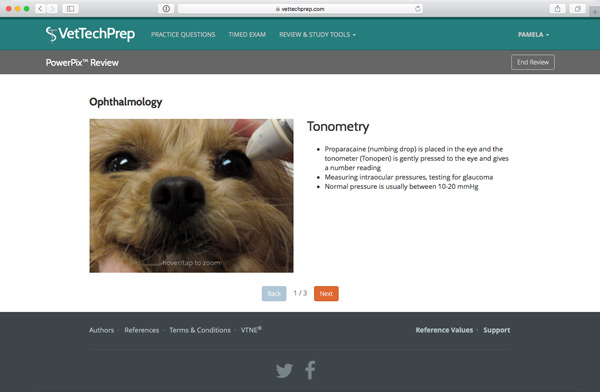Open the Practice Questions menu item
600x392 pixels.
tap(183, 34)
